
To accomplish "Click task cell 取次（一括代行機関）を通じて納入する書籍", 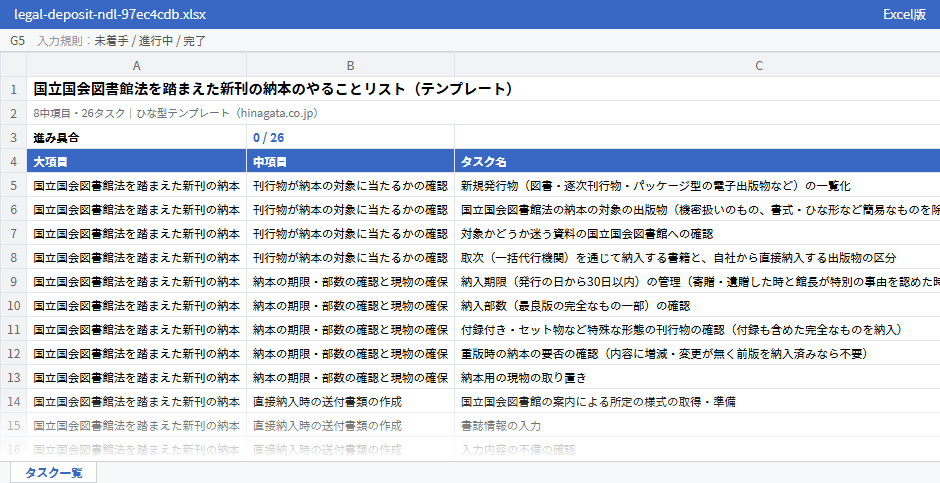I will pos(697,258).
